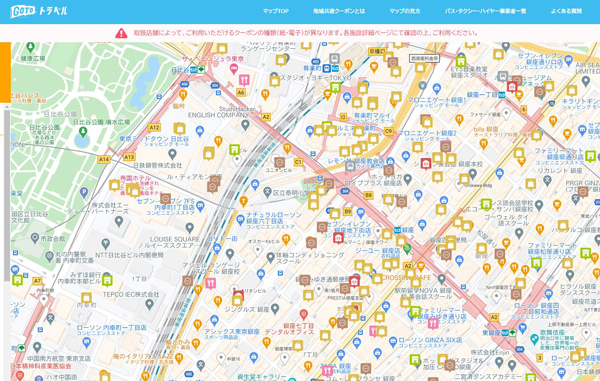
Task: Click the 有楽町マルイ map label
Action: tap(372, 117)
